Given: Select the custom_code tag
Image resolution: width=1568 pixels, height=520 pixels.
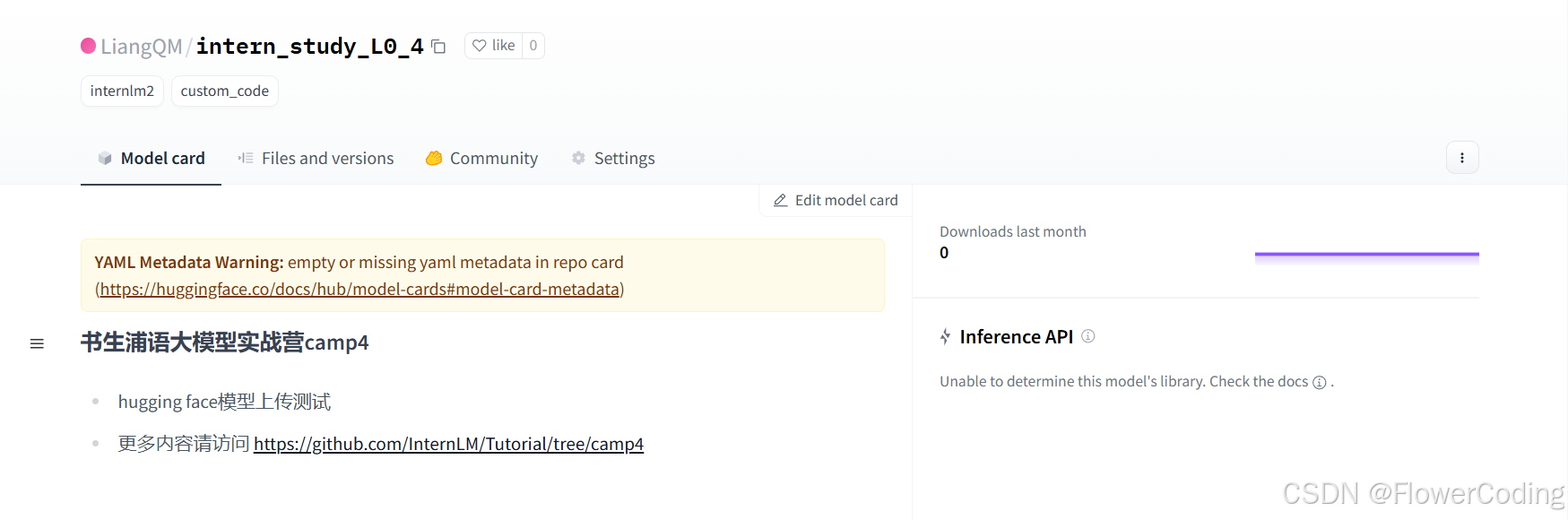Looking at the screenshot, I should (x=224, y=91).
